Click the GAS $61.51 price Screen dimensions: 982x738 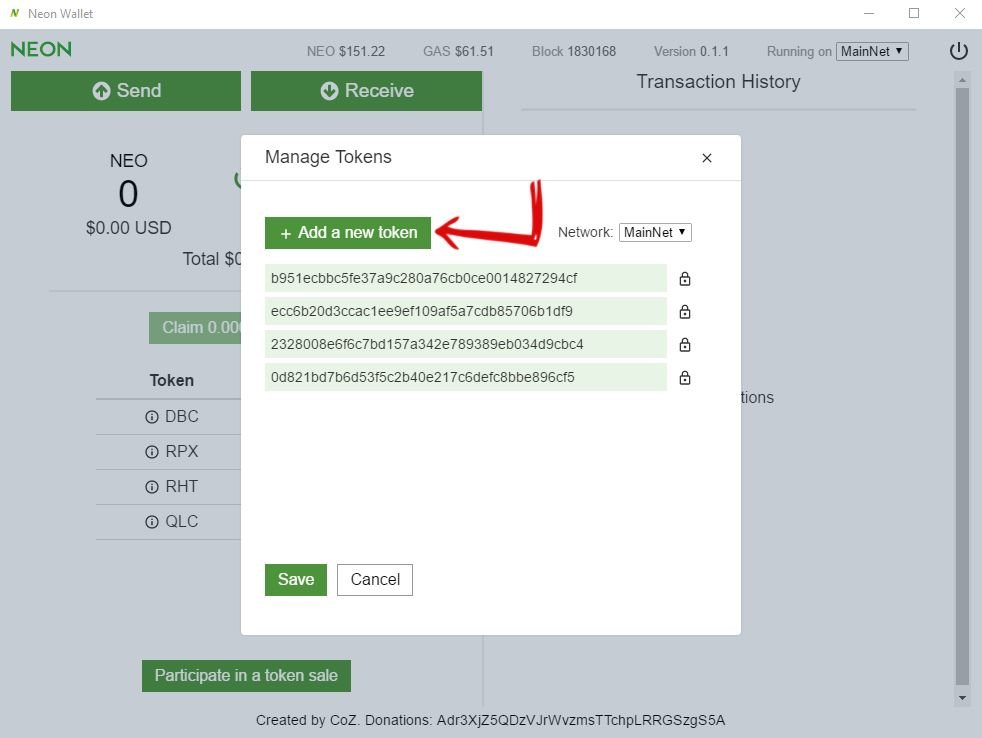[458, 51]
